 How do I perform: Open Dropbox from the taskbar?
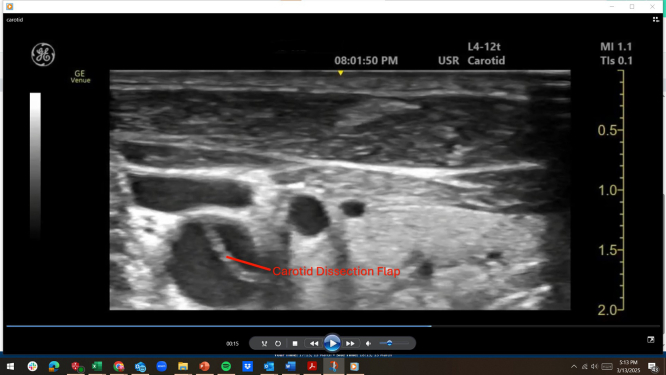pos(248,366)
